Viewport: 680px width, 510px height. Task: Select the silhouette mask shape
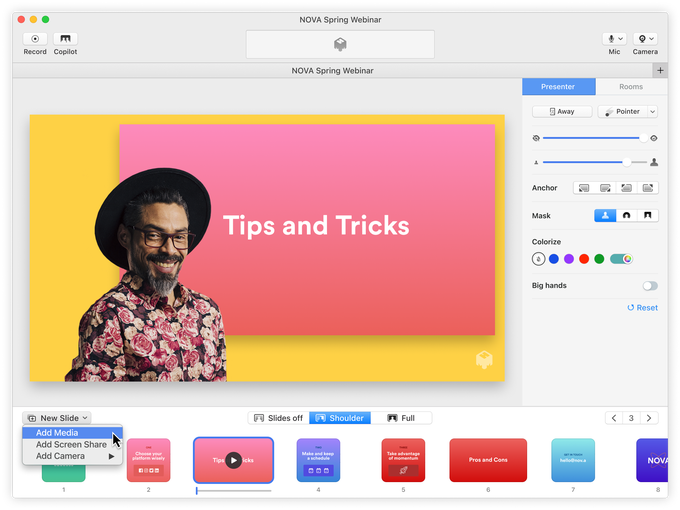605,215
